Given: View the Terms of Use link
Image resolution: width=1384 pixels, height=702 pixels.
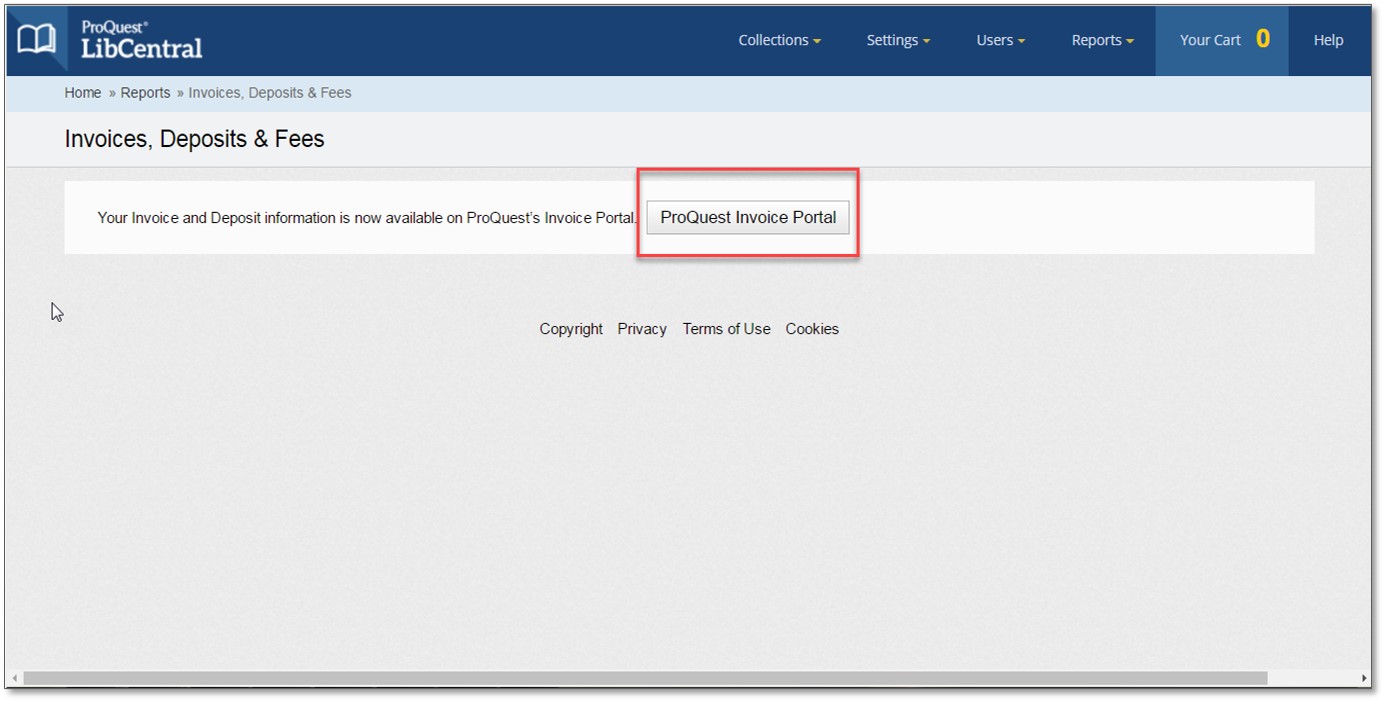Looking at the screenshot, I should pos(726,329).
